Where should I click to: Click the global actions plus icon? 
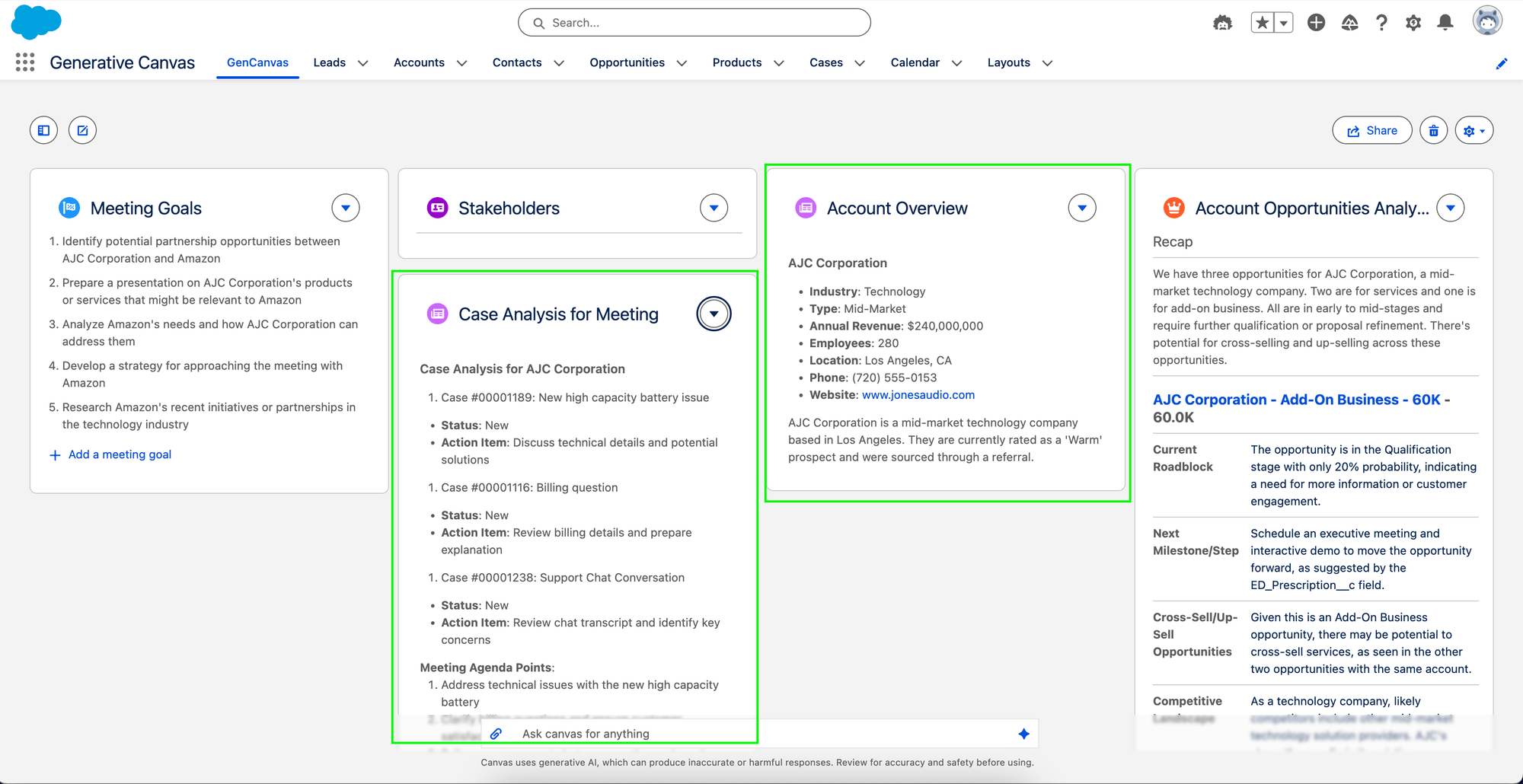[1317, 23]
